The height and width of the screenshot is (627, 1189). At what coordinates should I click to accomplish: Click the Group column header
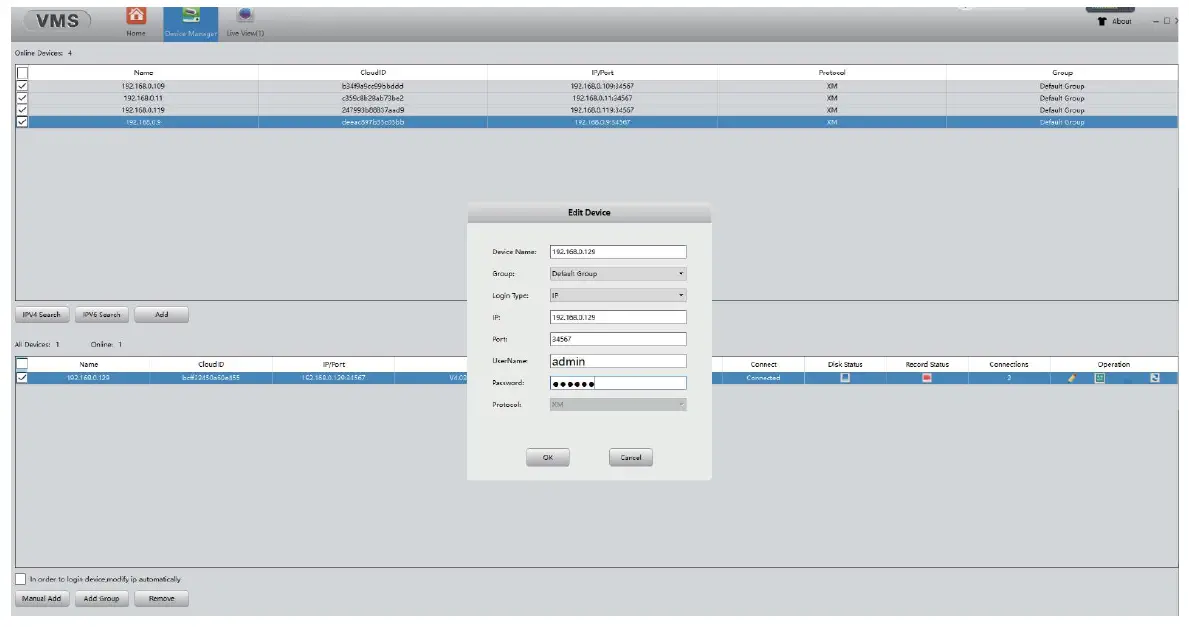pyautogui.click(x=1062, y=73)
